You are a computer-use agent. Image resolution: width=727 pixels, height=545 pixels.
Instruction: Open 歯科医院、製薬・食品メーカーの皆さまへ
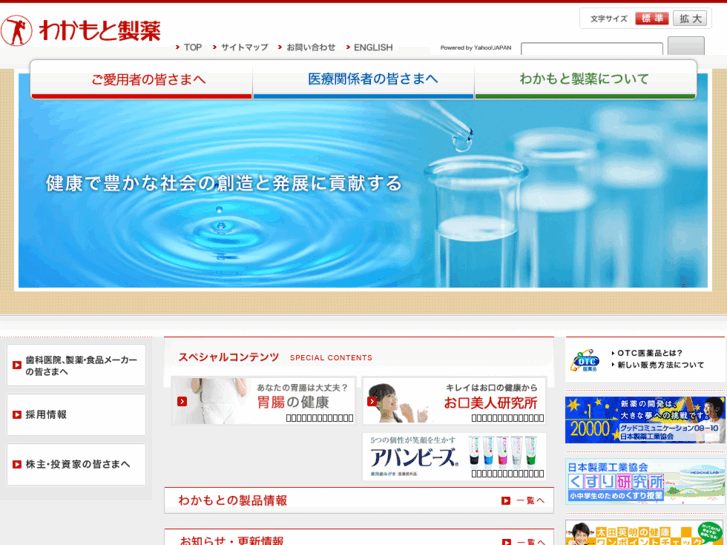pyautogui.click(x=76, y=365)
